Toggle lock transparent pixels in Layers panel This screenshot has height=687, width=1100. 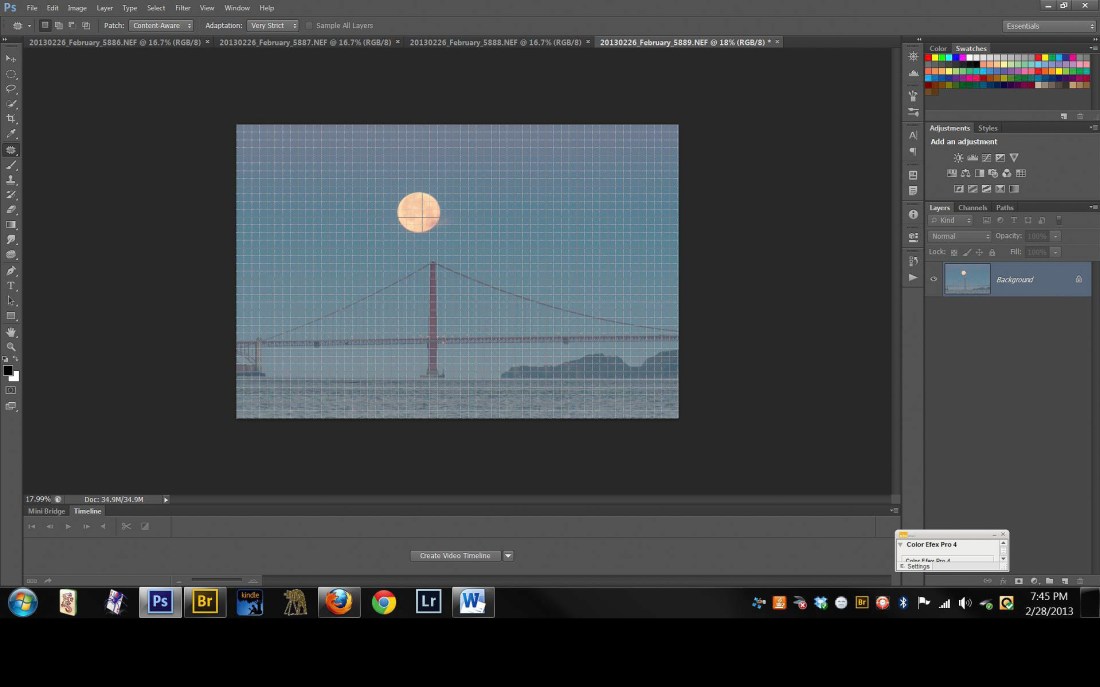(953, 252)
